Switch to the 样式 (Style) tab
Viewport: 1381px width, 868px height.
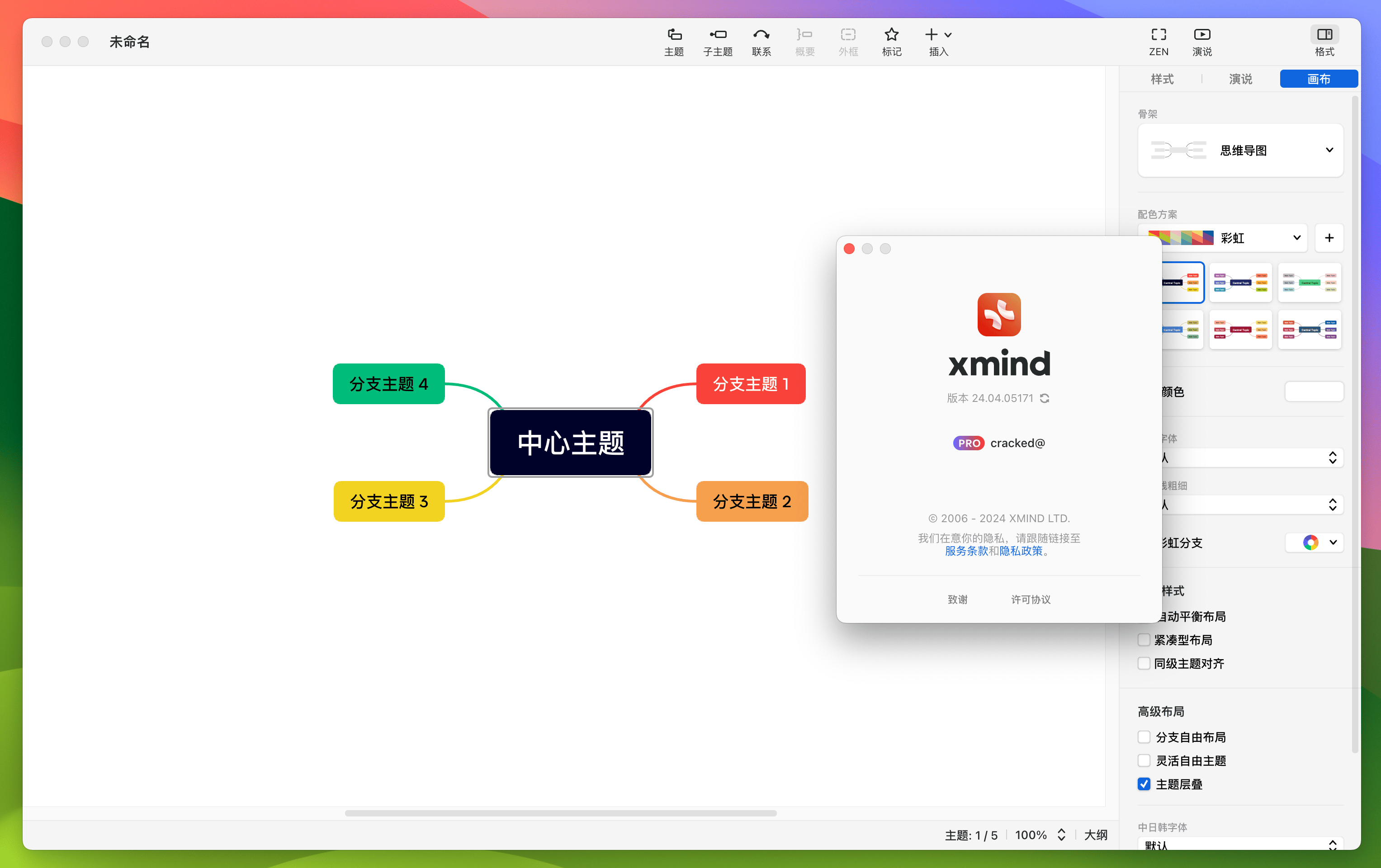point(1162,79)
